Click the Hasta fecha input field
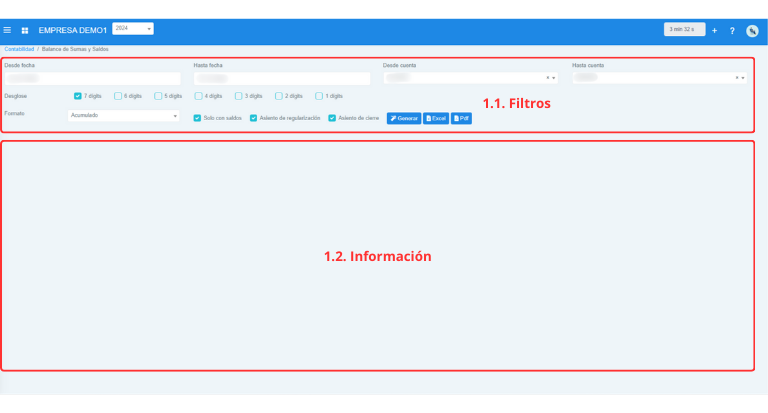Viewport: 768px width, 413px height. click(282, 78)
